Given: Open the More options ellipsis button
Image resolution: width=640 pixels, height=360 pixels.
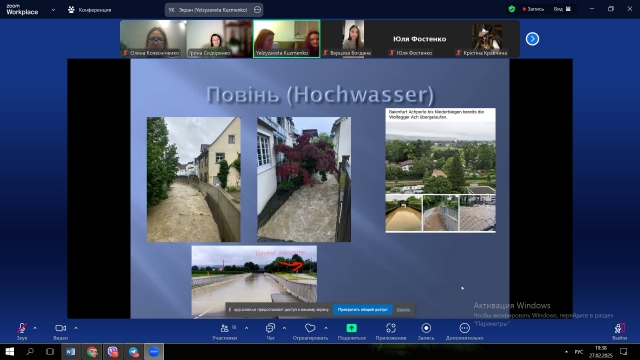Looking at the screenshot, I should coord(464,331).
